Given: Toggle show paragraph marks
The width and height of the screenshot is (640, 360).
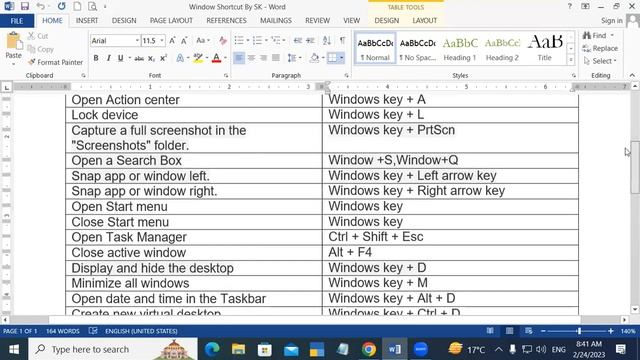Looking at the screenshot, I should 342,40.
